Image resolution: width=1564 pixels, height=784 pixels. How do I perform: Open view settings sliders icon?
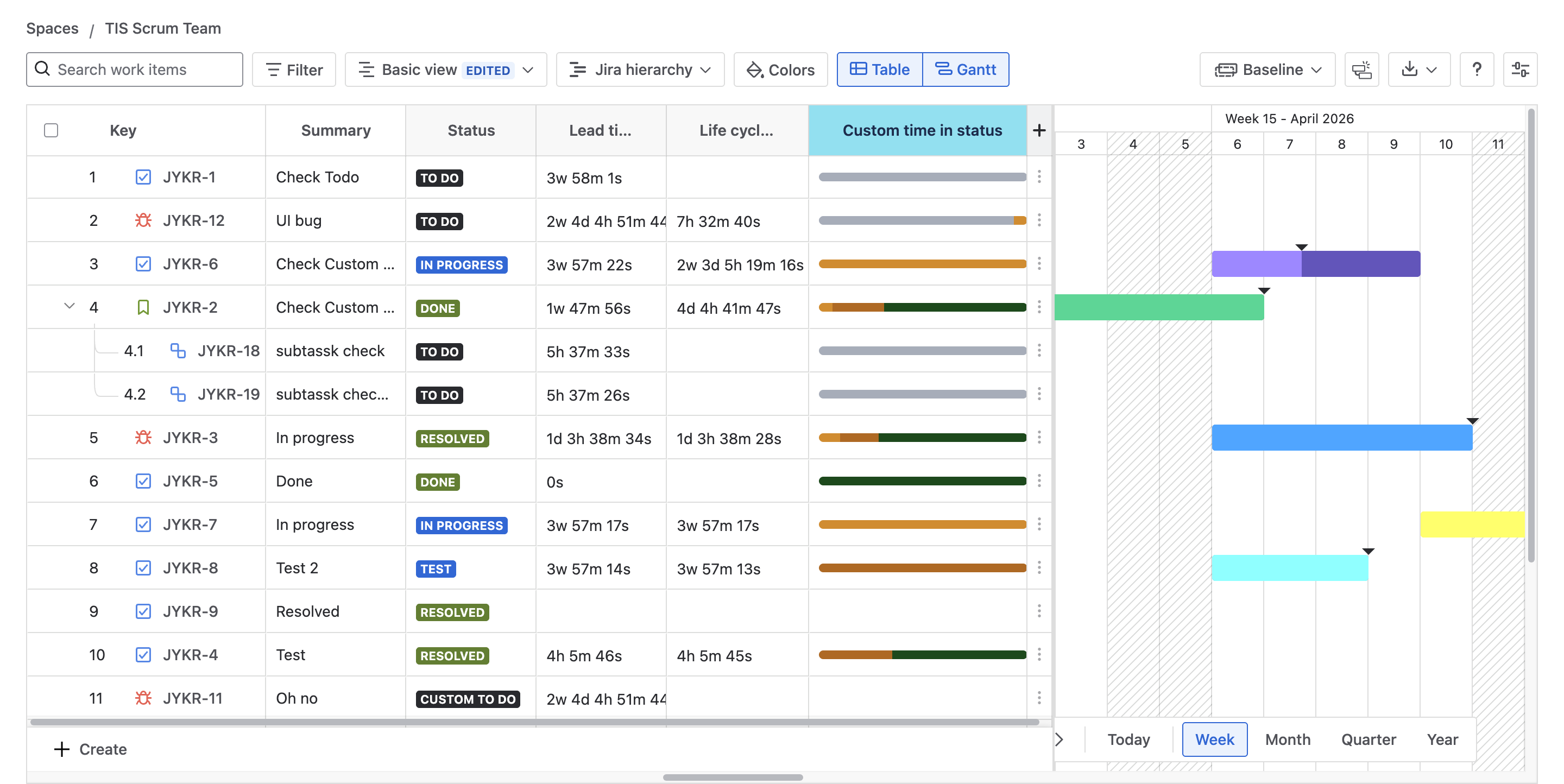1519,69
